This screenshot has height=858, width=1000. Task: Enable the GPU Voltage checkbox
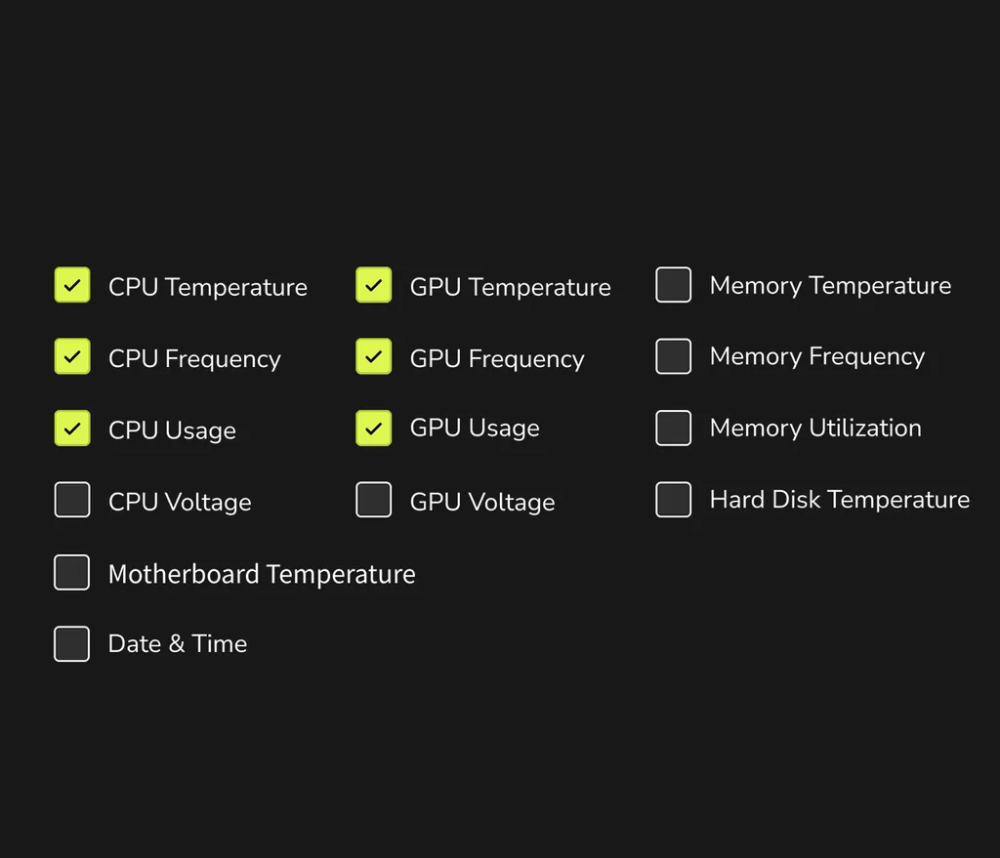(374, 500)
